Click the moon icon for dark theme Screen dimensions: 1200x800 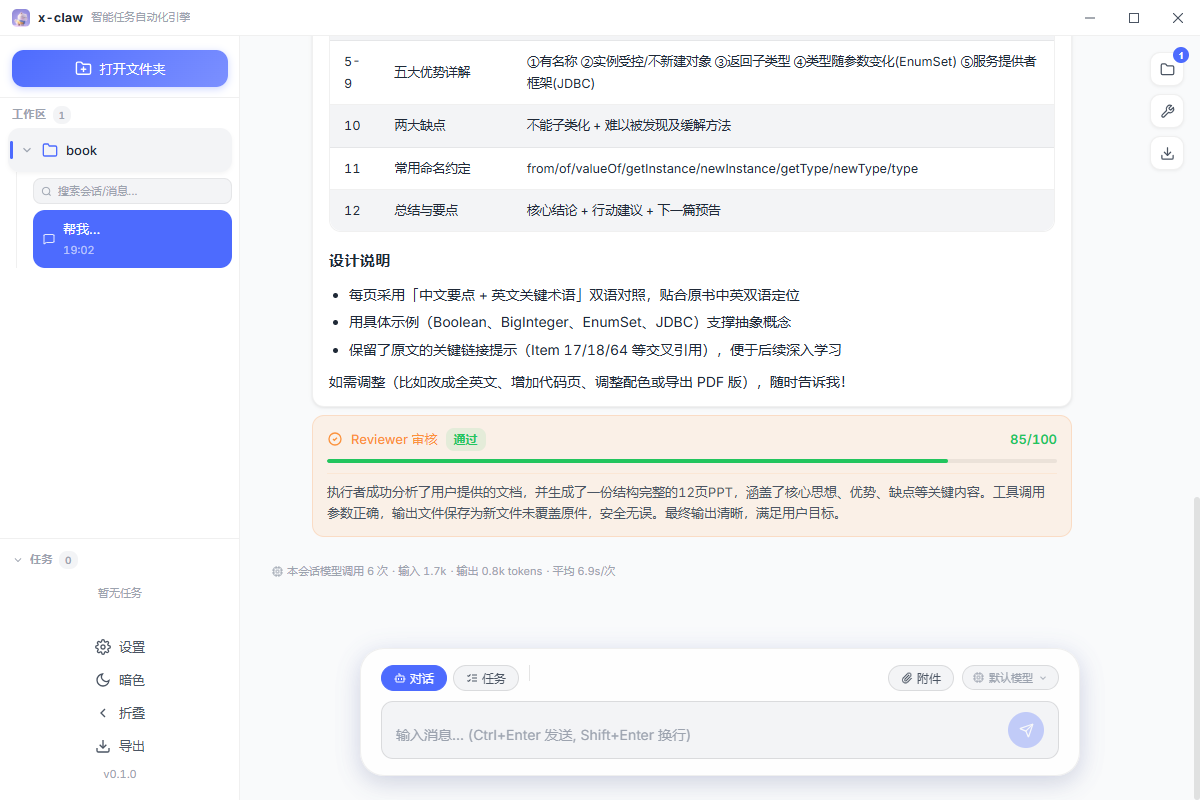point(103,680)
